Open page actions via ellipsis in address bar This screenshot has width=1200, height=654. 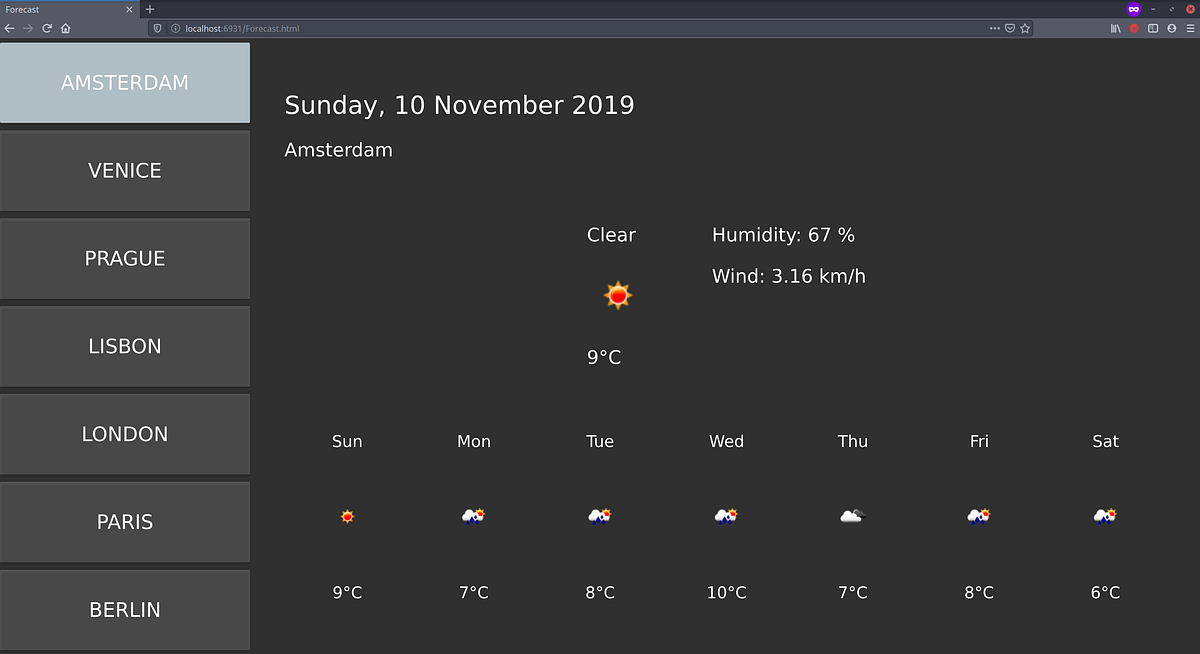coord(996,28)
